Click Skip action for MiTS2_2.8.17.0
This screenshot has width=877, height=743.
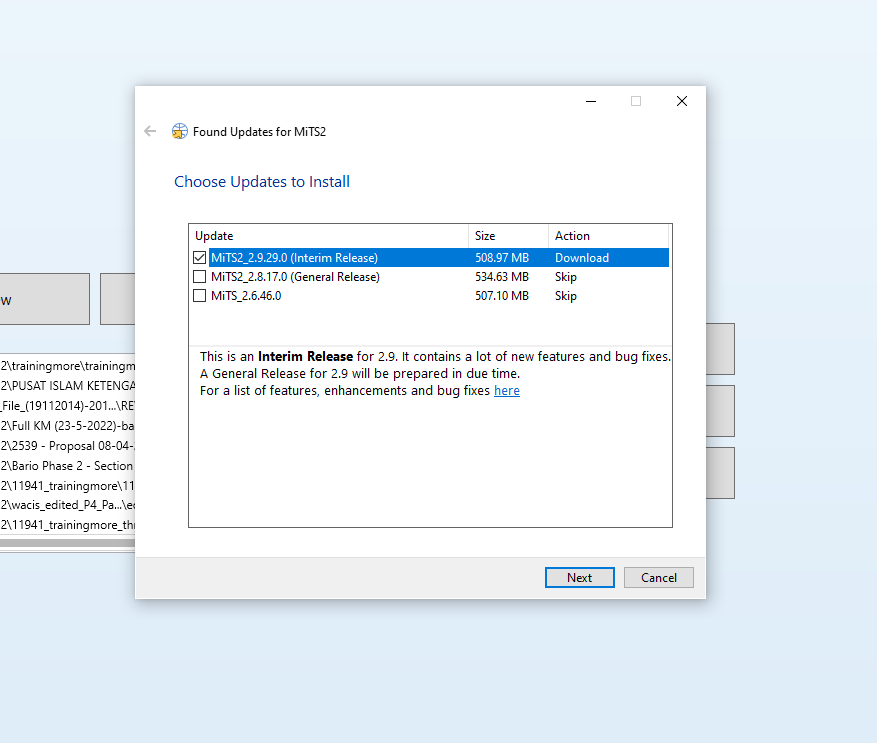click(565, 276)
